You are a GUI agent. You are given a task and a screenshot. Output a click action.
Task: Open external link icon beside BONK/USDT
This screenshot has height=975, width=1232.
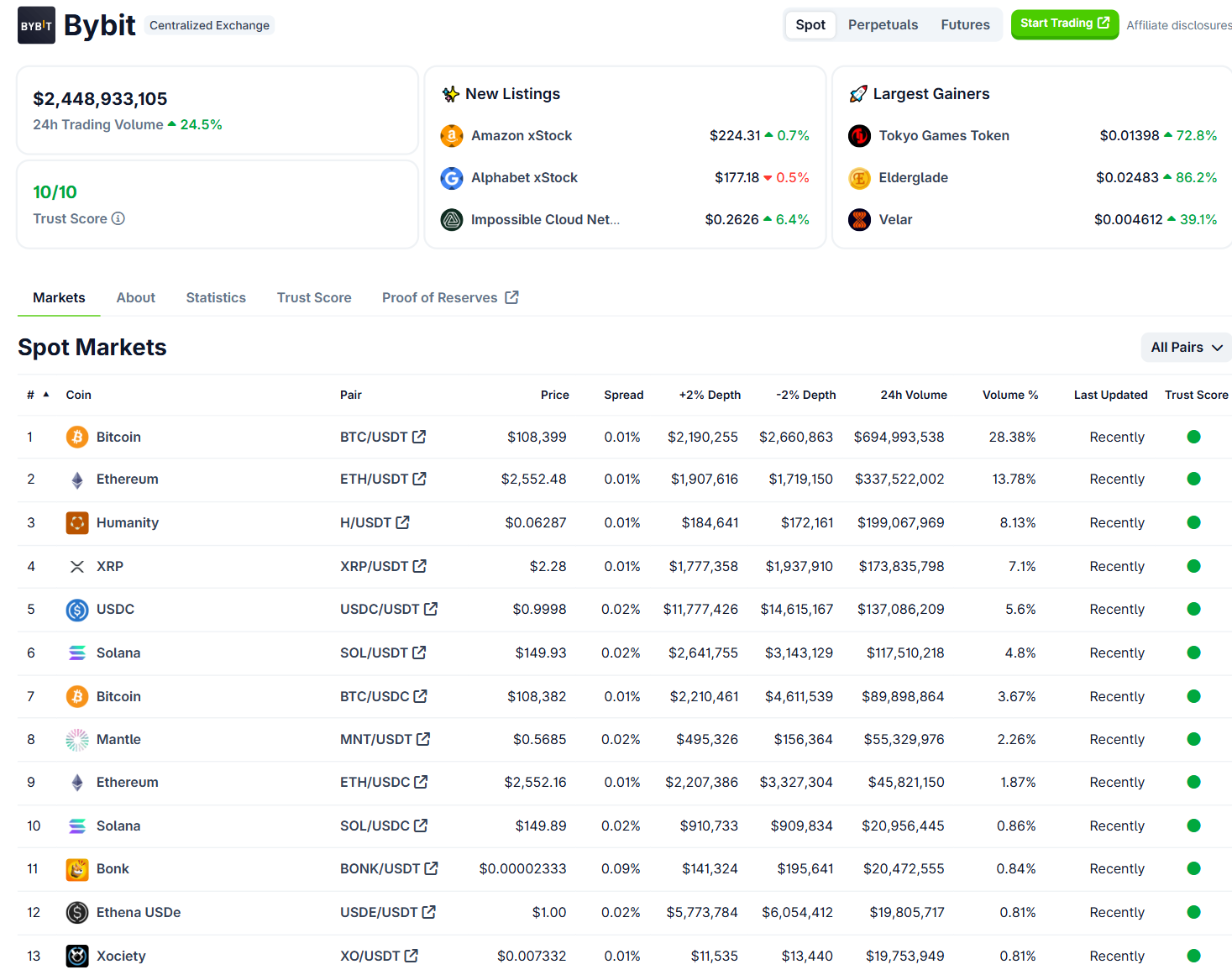[432, 868]
